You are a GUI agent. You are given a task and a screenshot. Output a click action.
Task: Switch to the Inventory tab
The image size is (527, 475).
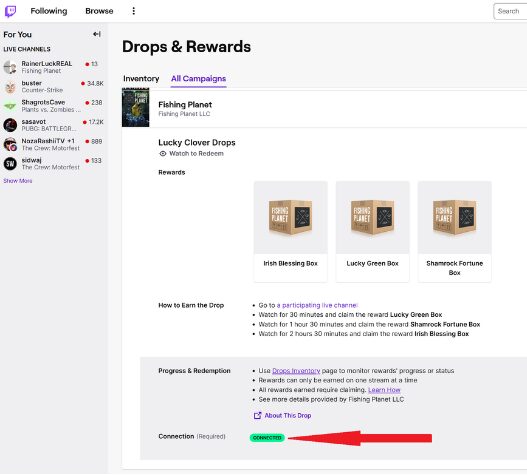tap(141, 79)
